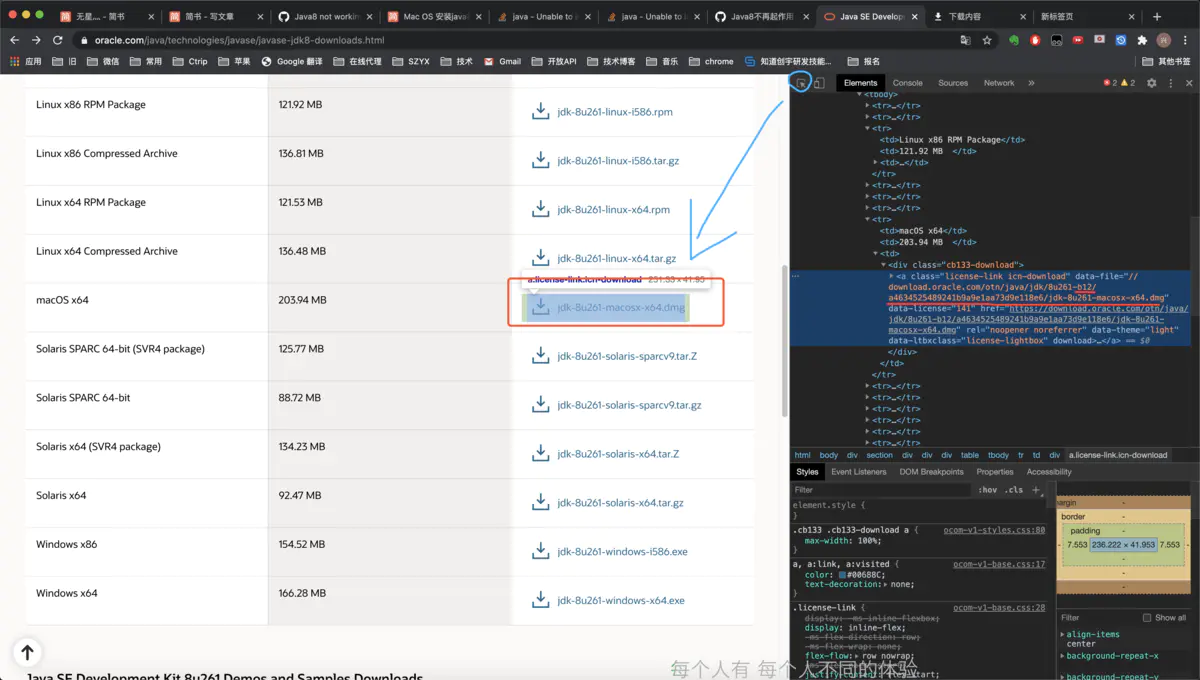
Task: Collapse the tbody node in the DOM tree
Action: [861, 94]
